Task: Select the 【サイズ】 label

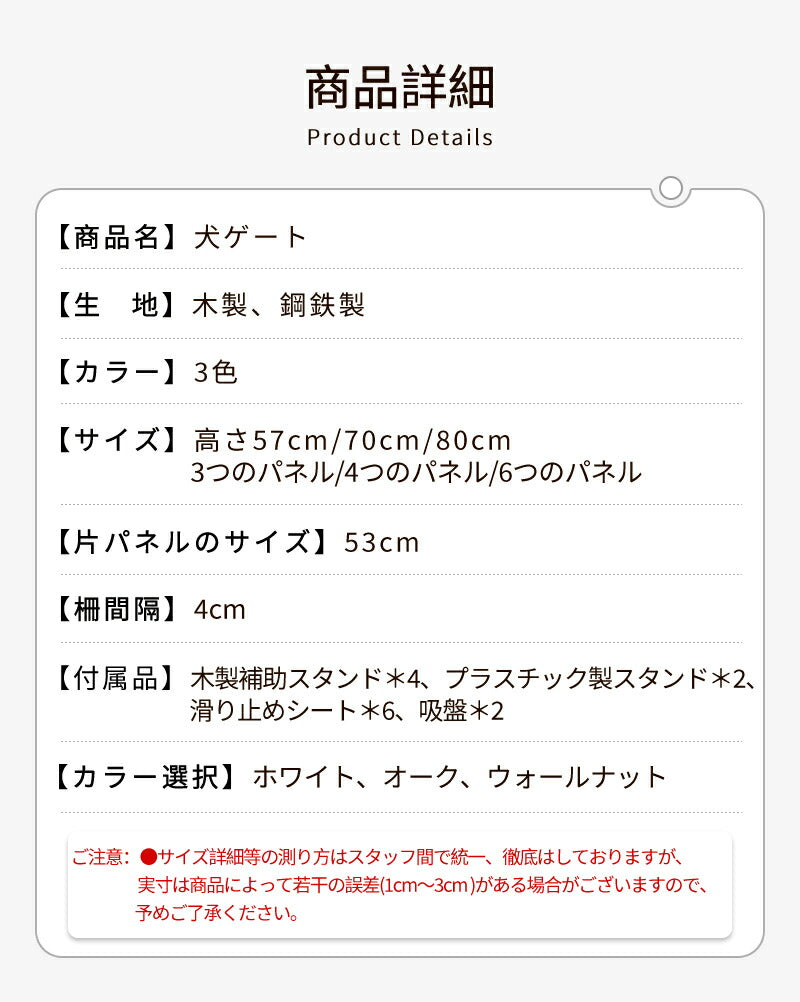Action: click(x=115, y=440)
